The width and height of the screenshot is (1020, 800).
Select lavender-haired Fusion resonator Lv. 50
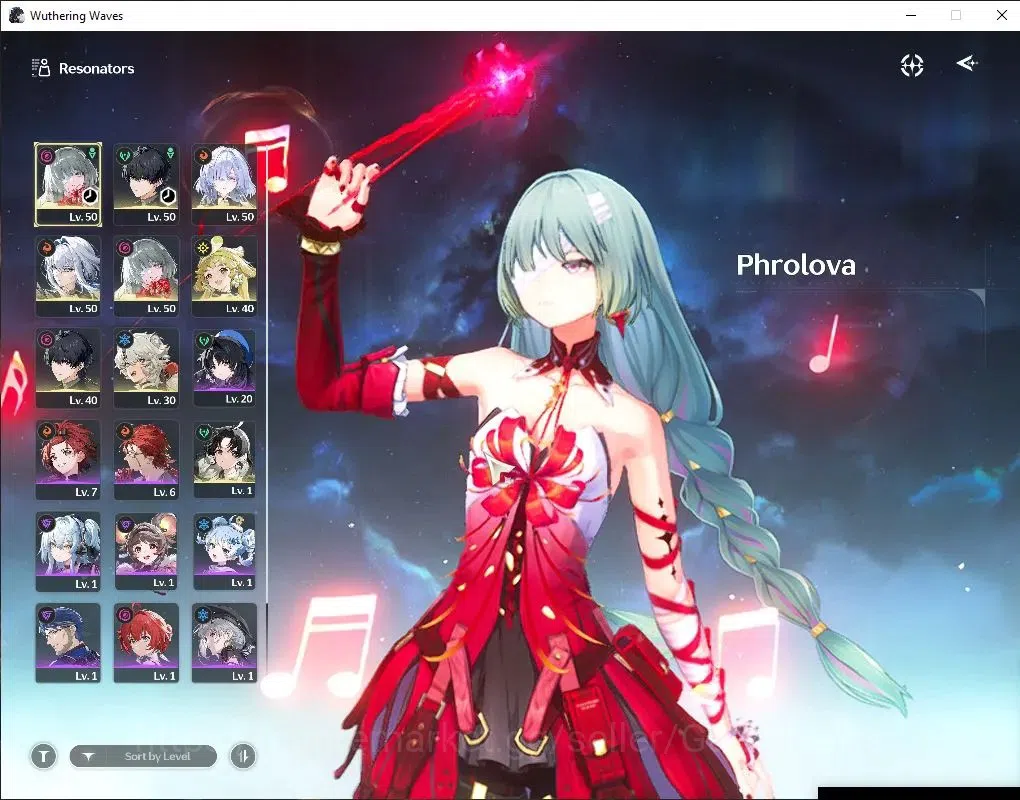pyautogui.click(x=224, y=185)
